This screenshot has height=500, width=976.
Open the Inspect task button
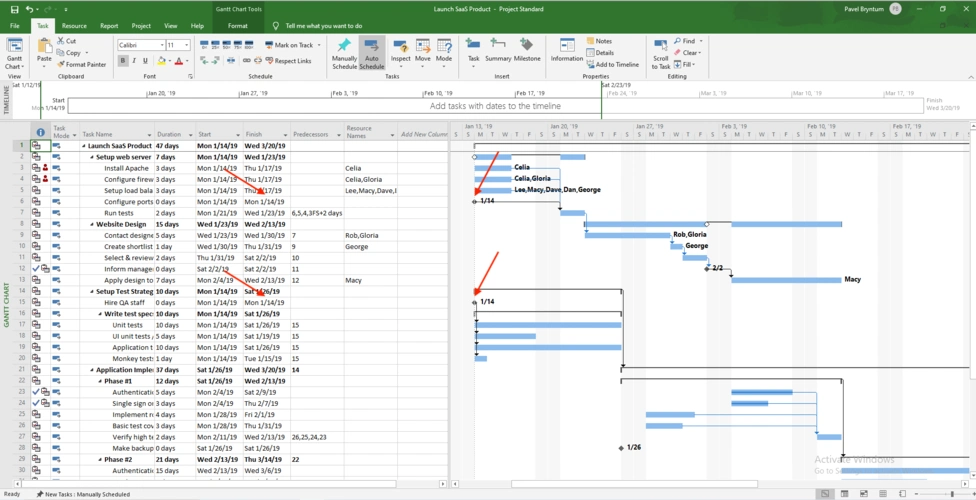point(400,52)
